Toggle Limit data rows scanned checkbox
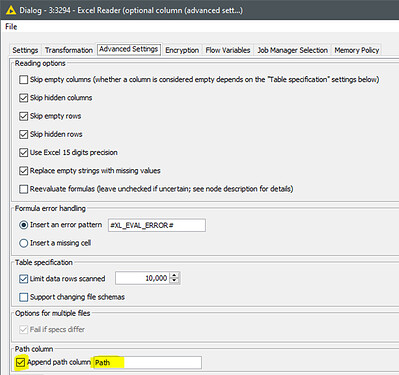Viewport: 399px width, 375px height. click(x=23, y=279)
